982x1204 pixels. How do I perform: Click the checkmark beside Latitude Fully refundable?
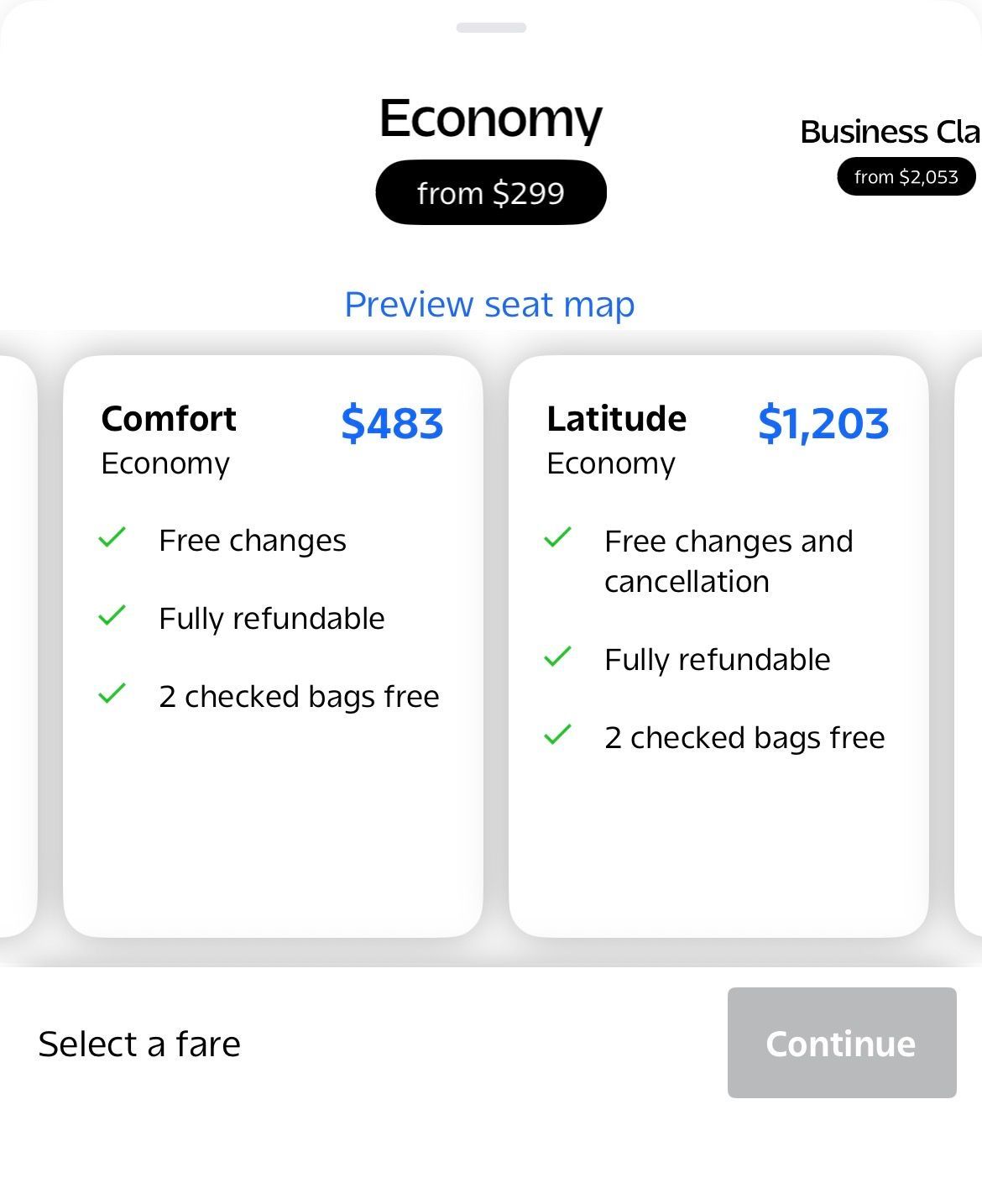click(x=557, y=657)
